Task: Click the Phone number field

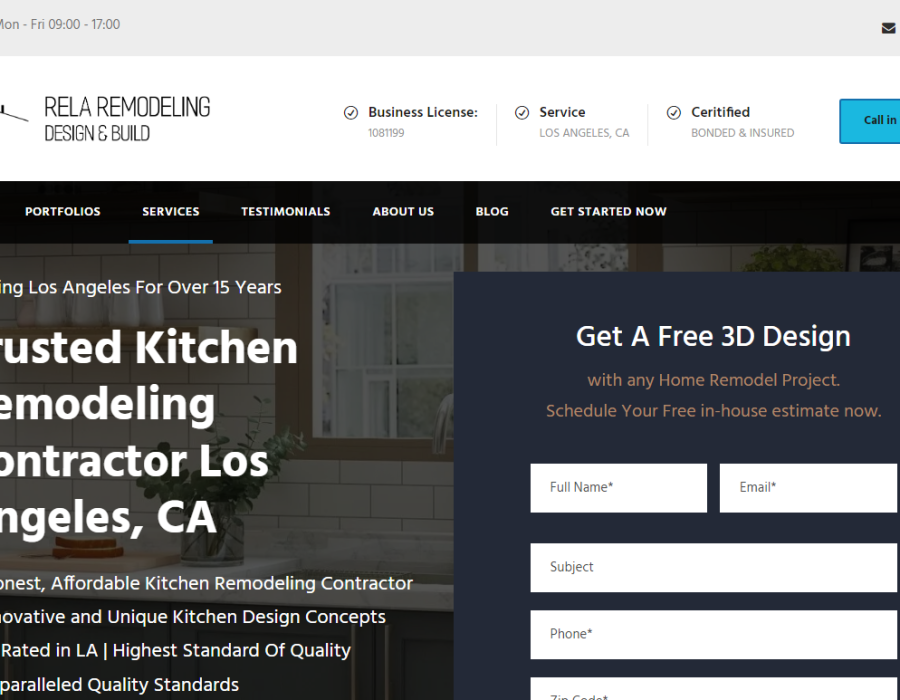Action: coord(713,634)
